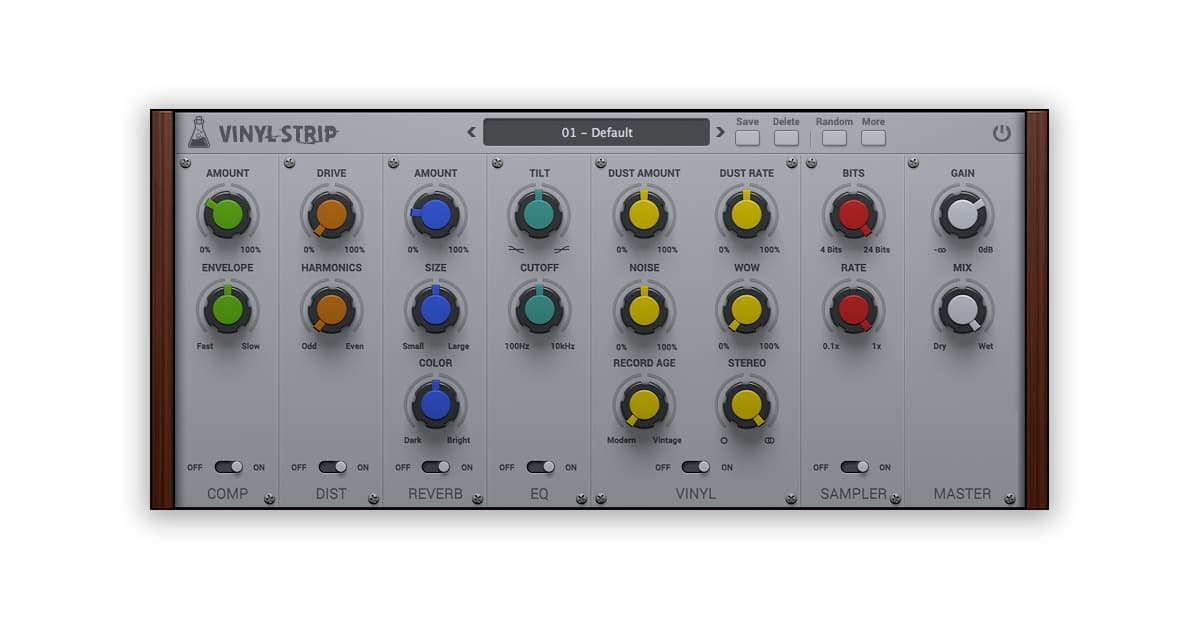Toggle the VINYL section on/off switch

(x=695, y=467)
